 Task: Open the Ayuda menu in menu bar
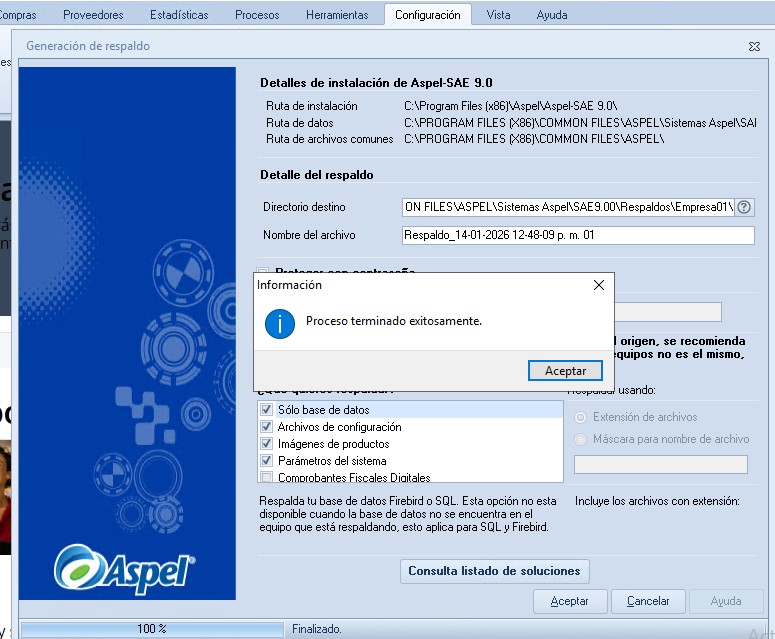552,15
